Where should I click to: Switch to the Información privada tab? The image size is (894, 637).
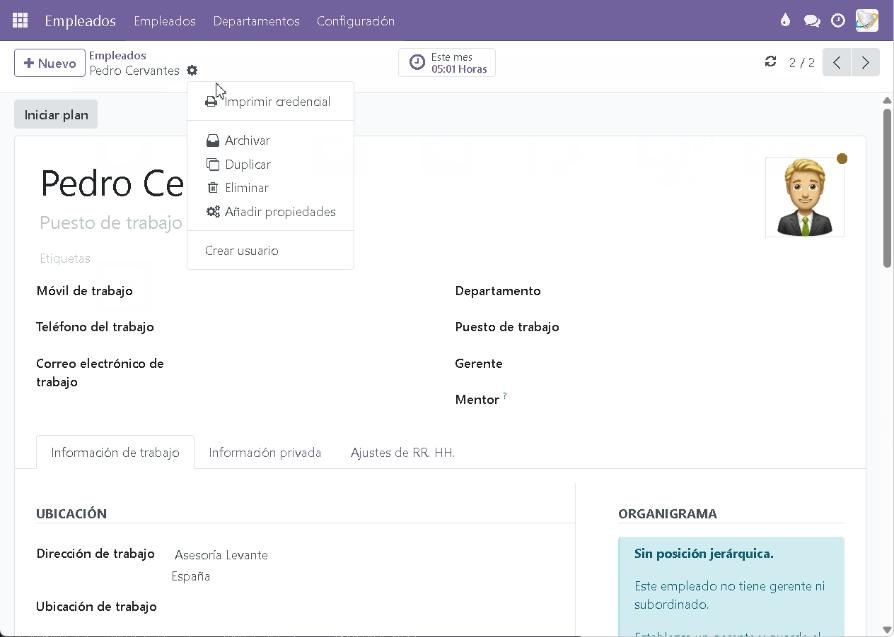pyautogui.click(x=265, y=453)
